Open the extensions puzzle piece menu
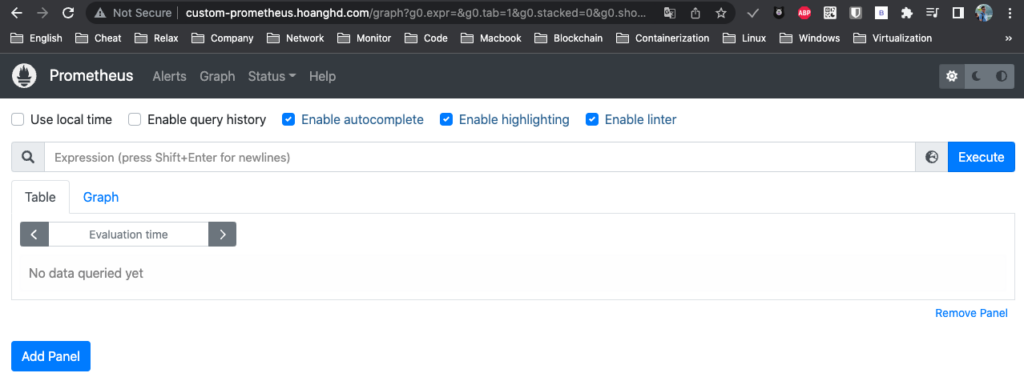Image resolution: width=1024 pixels, height=381 pixels. point(906,12)
